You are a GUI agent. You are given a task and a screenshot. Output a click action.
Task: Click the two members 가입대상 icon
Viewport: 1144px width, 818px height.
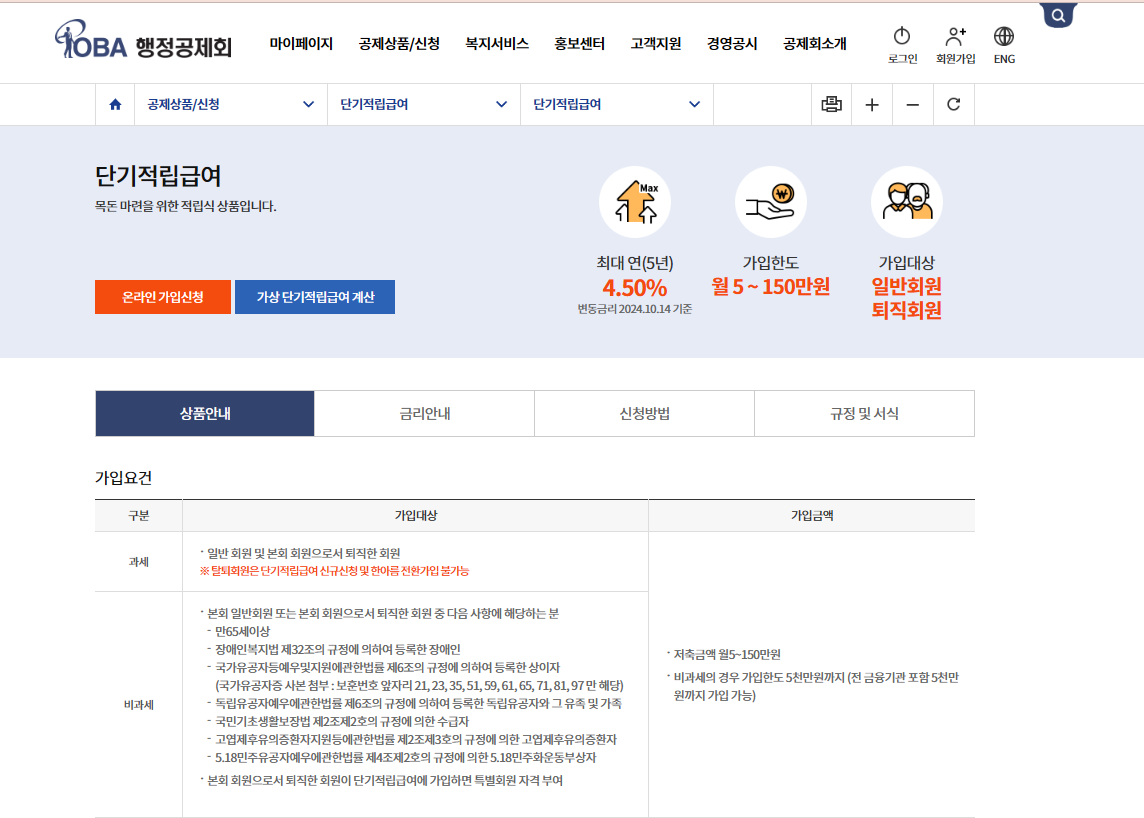(907, 202)
